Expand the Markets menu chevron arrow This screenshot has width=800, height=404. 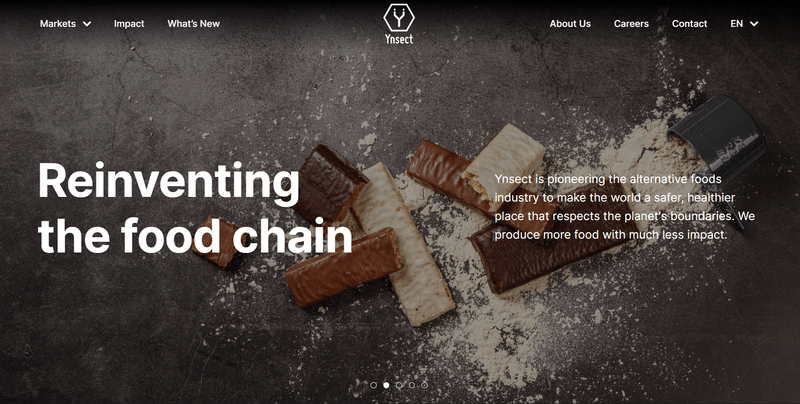pos(87,23)
